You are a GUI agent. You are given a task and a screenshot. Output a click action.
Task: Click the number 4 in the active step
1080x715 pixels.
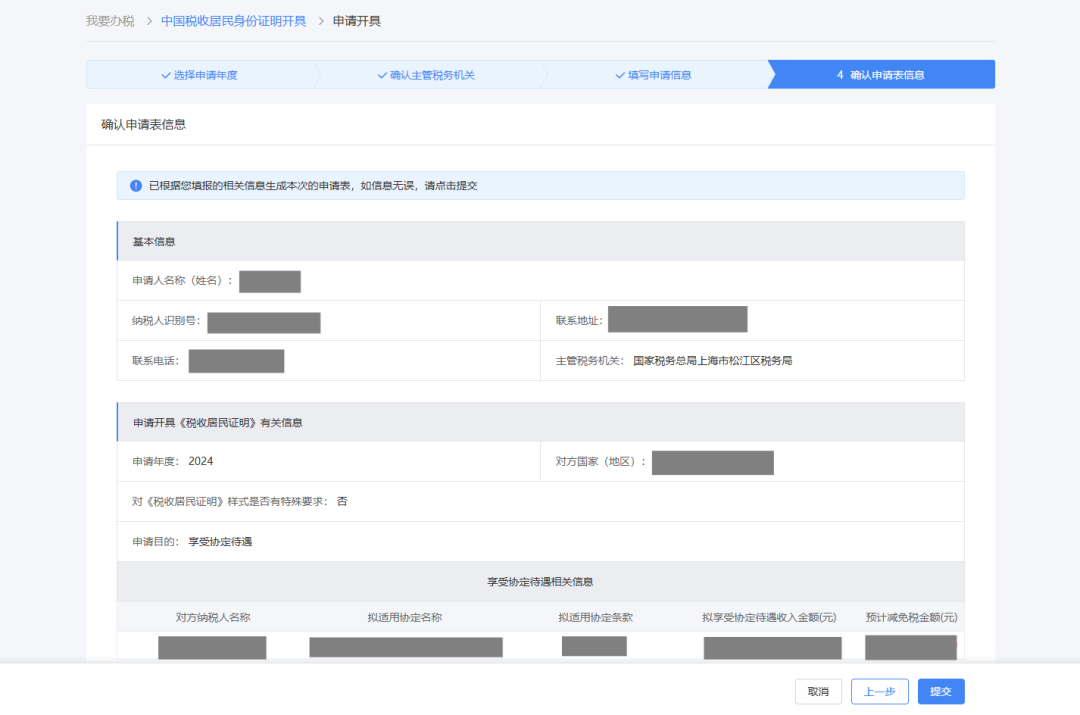click(840, 75)
